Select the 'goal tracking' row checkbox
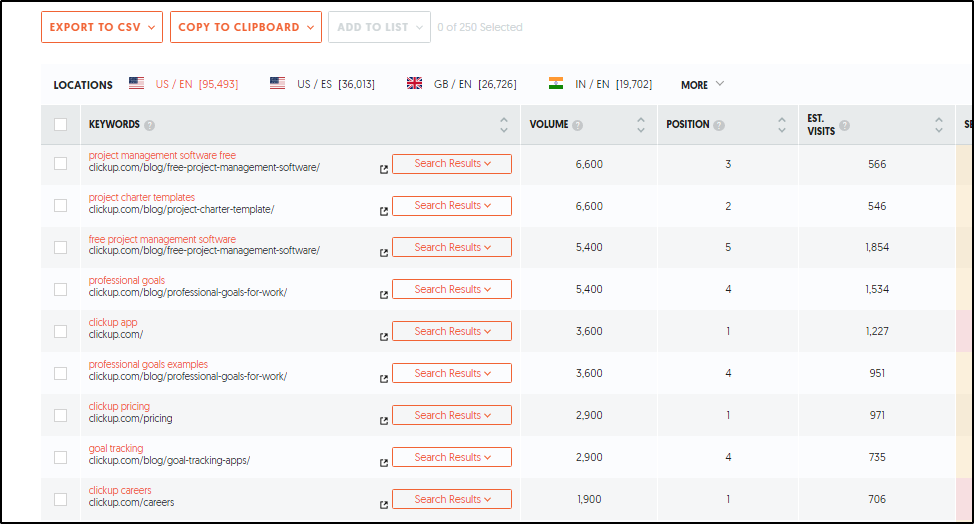This screenshot has width=974, height=524. coord(61,457)
